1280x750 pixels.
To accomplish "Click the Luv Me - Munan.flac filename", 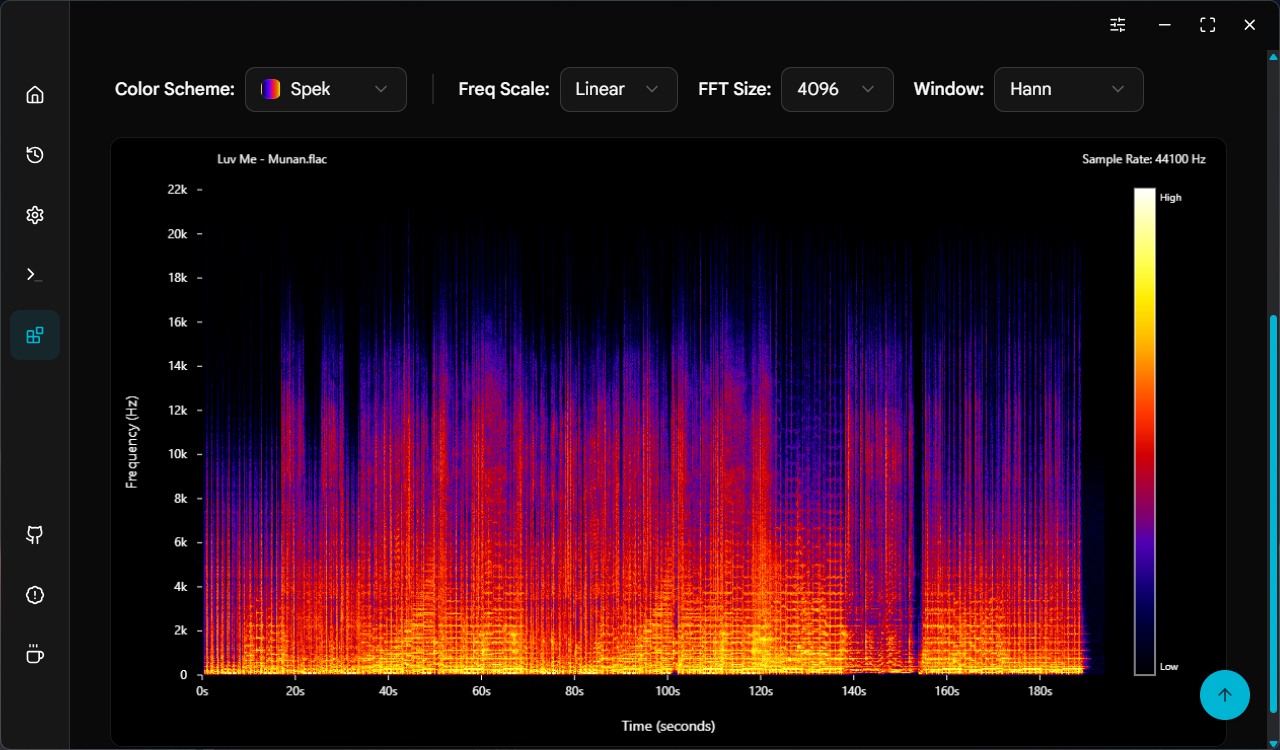I will pyautogui.click(x=272, y=159).
